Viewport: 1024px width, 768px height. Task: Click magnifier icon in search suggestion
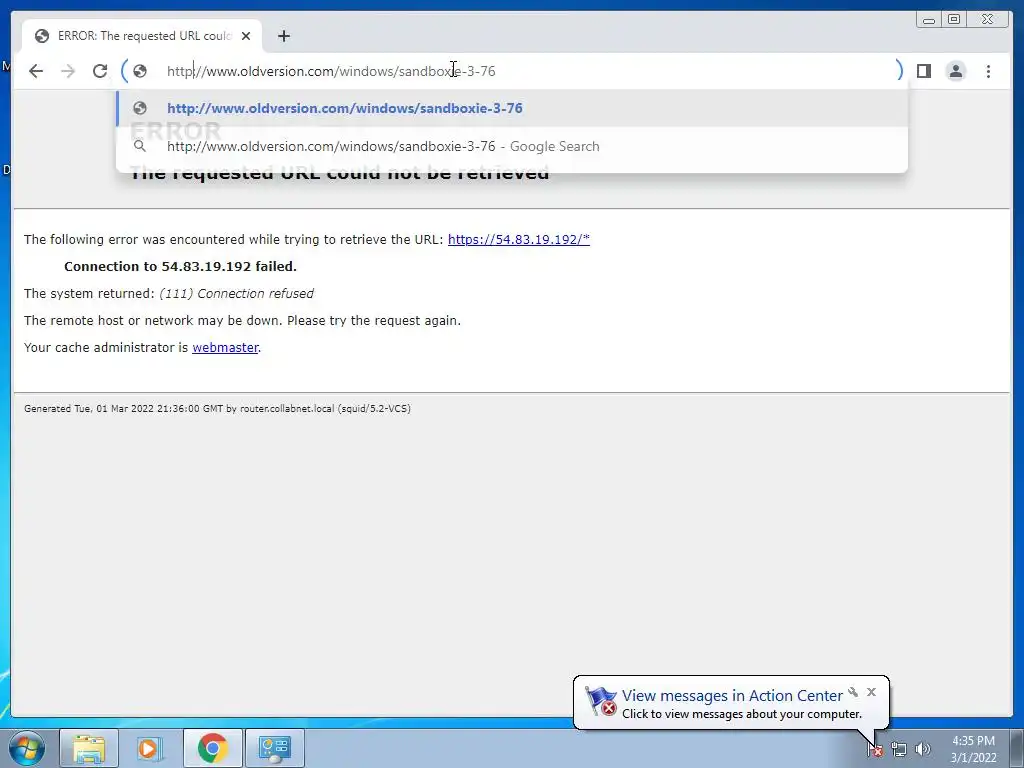[140, 146]
